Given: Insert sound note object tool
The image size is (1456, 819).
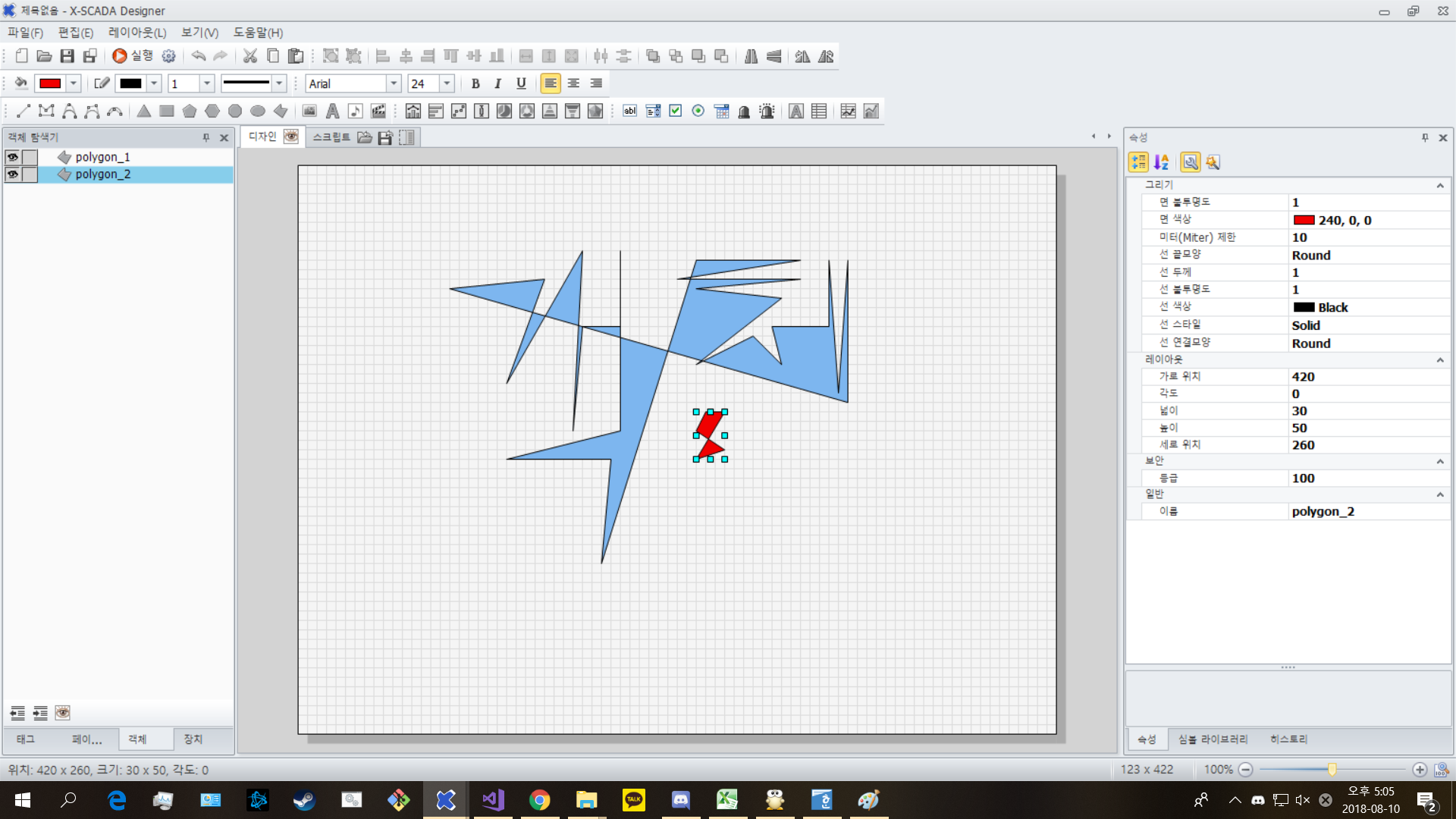Looking at the screenshot, I should (x=355, y=111).
